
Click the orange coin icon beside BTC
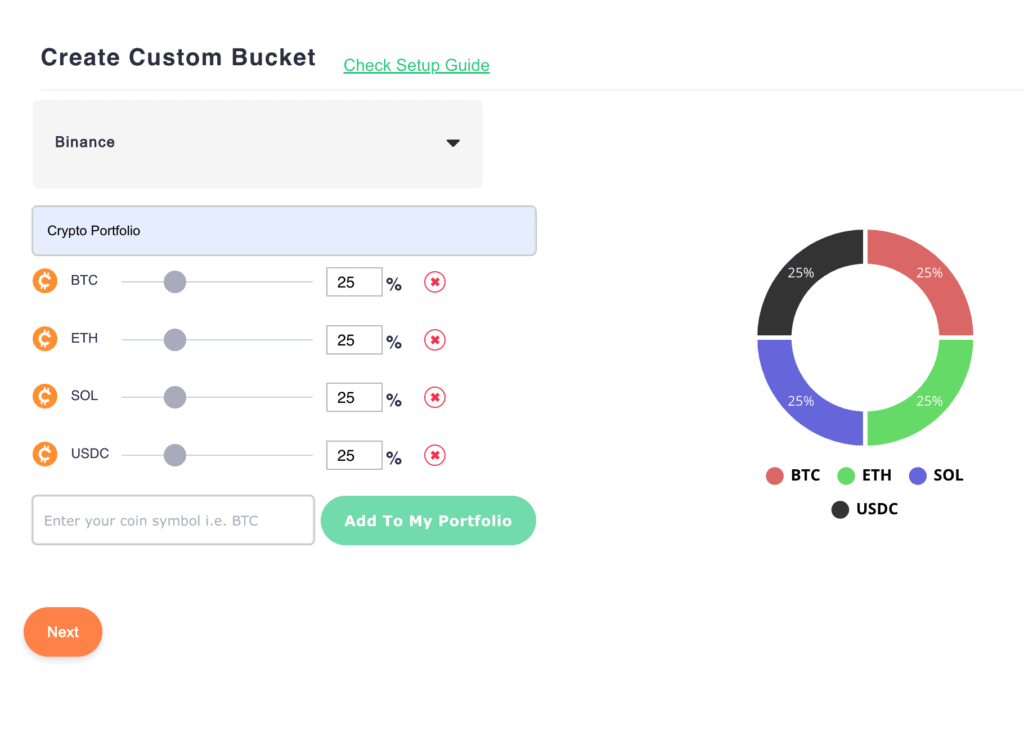click(x=45, y=281)
